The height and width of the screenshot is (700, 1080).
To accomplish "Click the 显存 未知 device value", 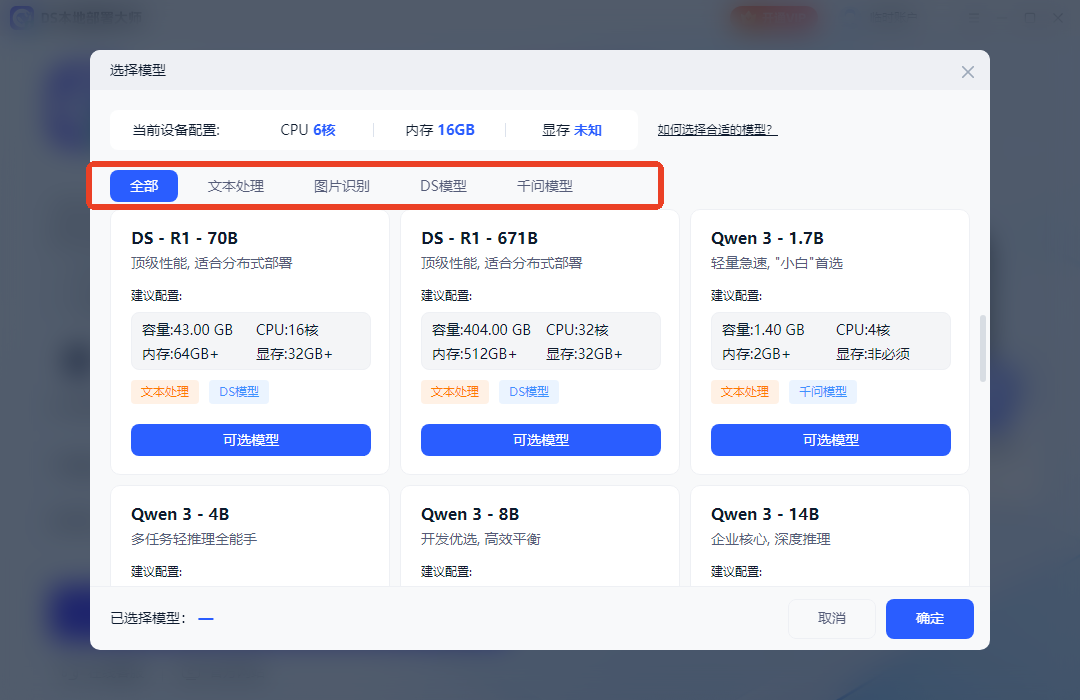I will coord(572,130).
